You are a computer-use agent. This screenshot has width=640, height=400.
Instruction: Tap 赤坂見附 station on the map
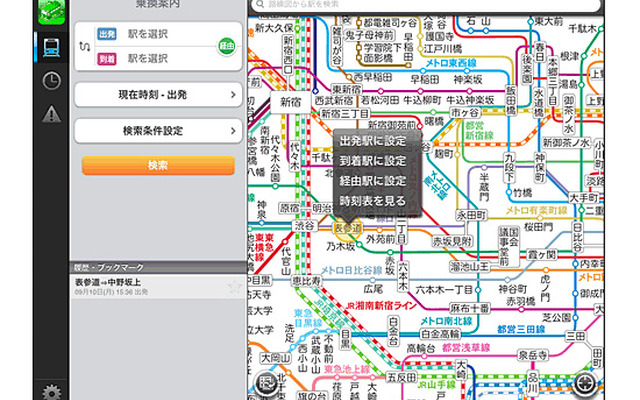[x=452, y=242]
